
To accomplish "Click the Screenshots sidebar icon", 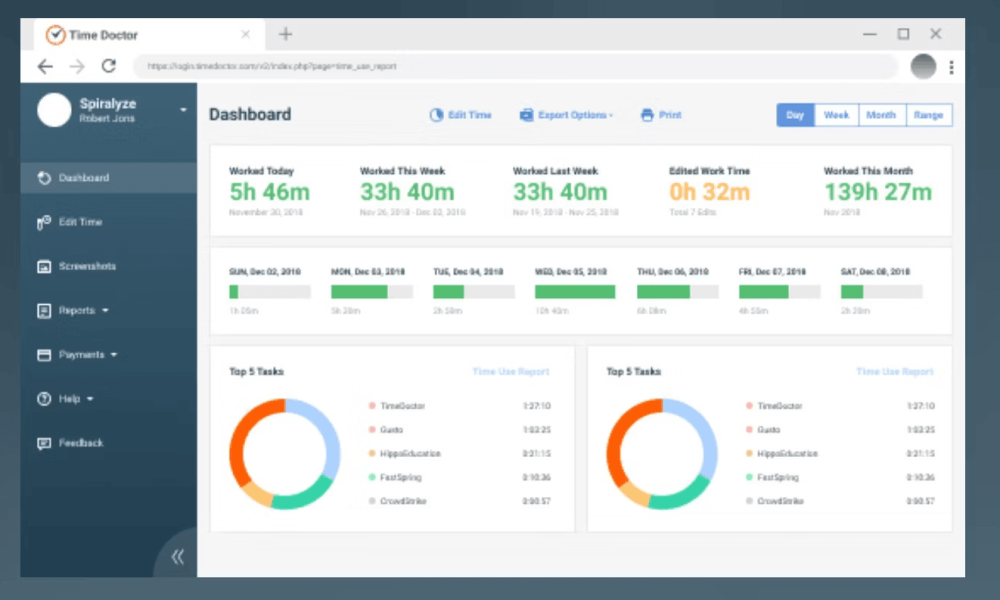I will [x=44, y=267].
